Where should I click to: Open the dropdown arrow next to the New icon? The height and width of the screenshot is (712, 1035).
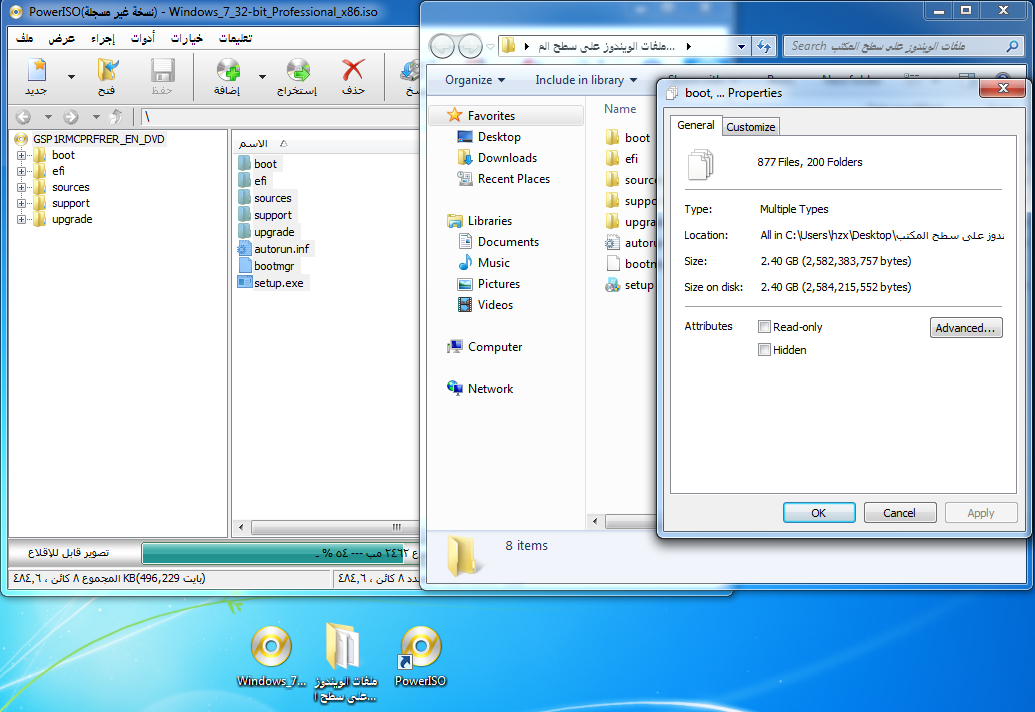coord(71,77)
